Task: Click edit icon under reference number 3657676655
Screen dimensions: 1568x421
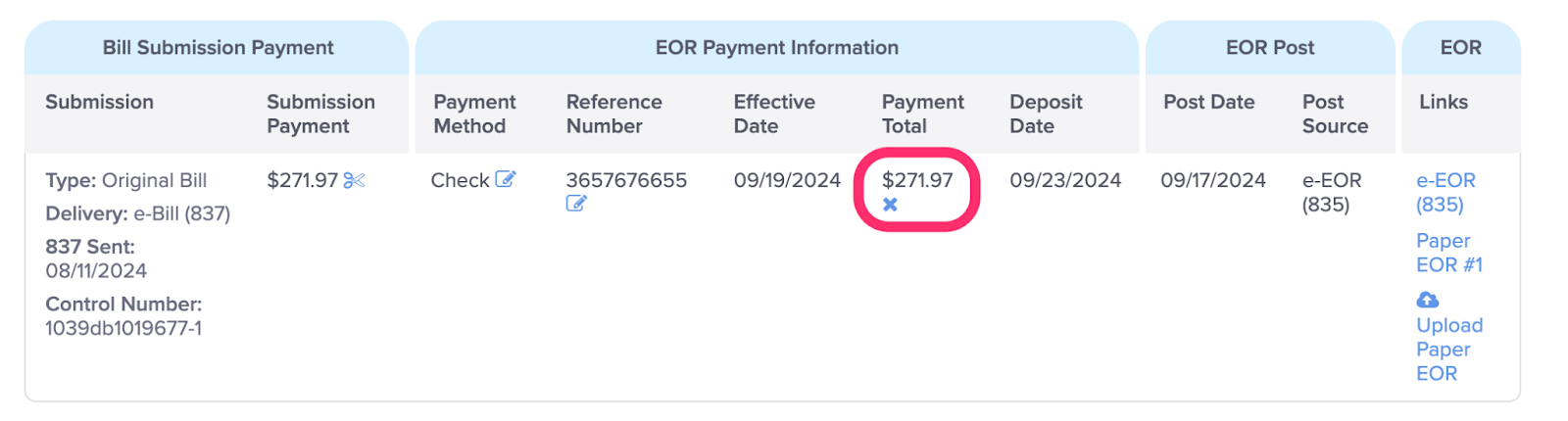Action: (x=576, y=204)
